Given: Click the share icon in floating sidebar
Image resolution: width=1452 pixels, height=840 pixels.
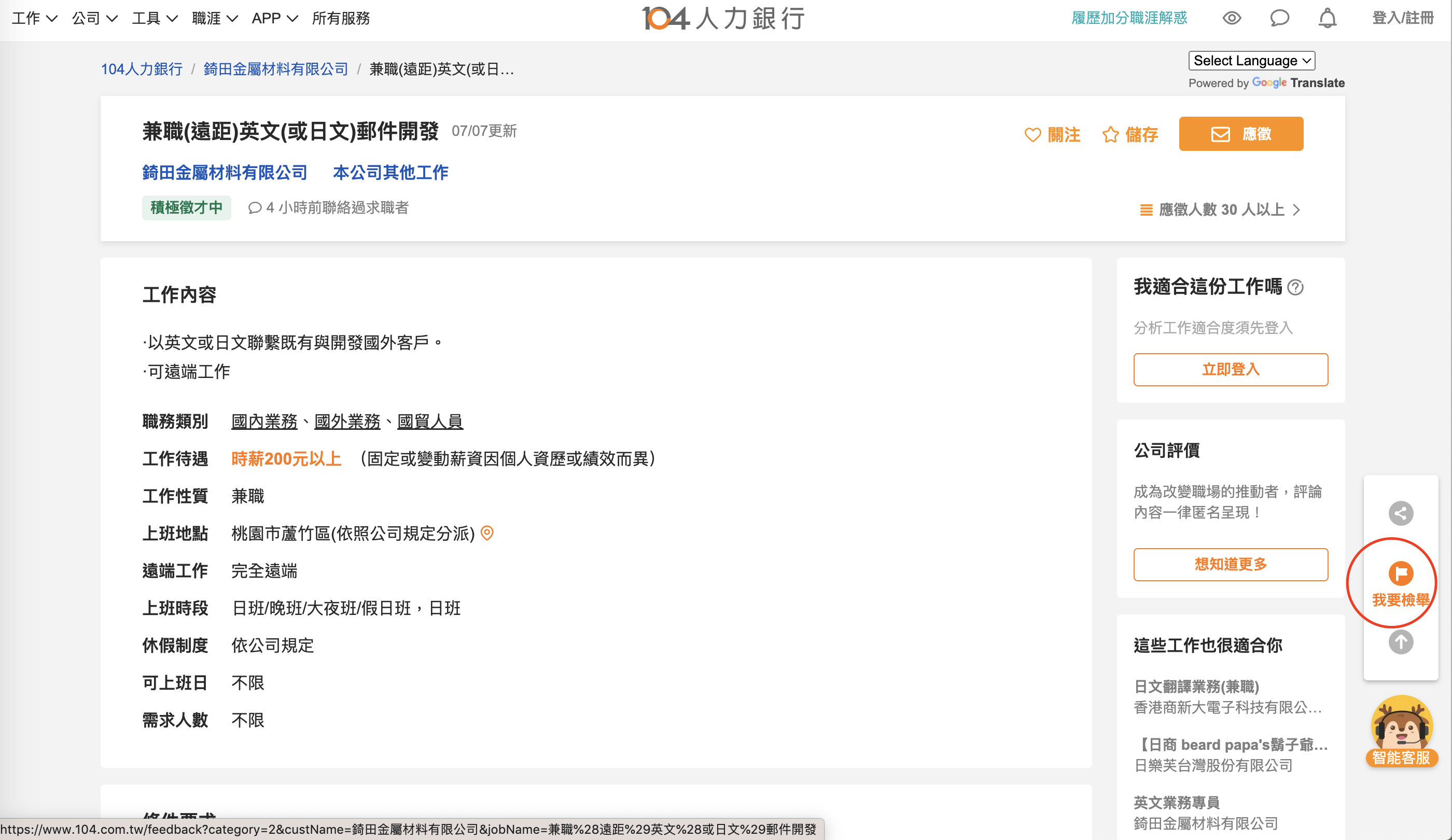Looking at the screenshot, I should click(1400, 513).
